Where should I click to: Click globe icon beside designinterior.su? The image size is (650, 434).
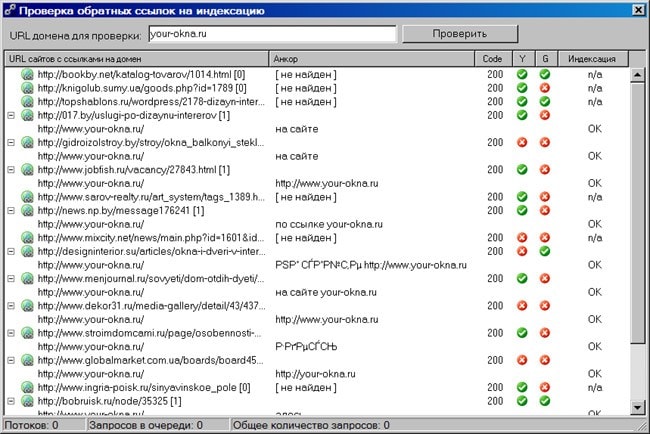tap(27, 251)
